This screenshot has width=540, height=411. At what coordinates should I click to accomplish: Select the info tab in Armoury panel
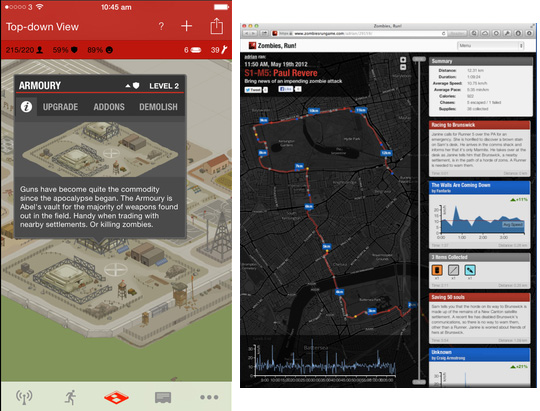pyautogui.click(x=26, y=107)
